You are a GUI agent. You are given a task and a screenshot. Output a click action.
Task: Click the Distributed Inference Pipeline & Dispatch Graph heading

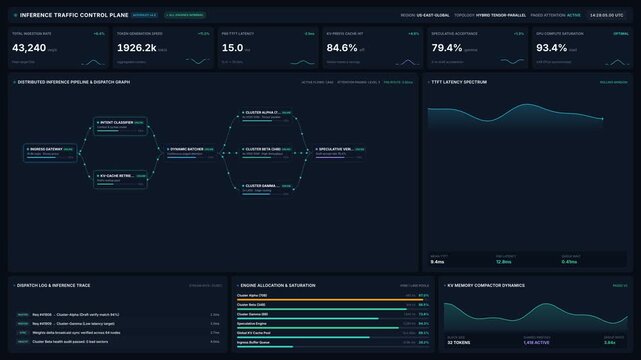pyautogui.click(x=74, y=82)
